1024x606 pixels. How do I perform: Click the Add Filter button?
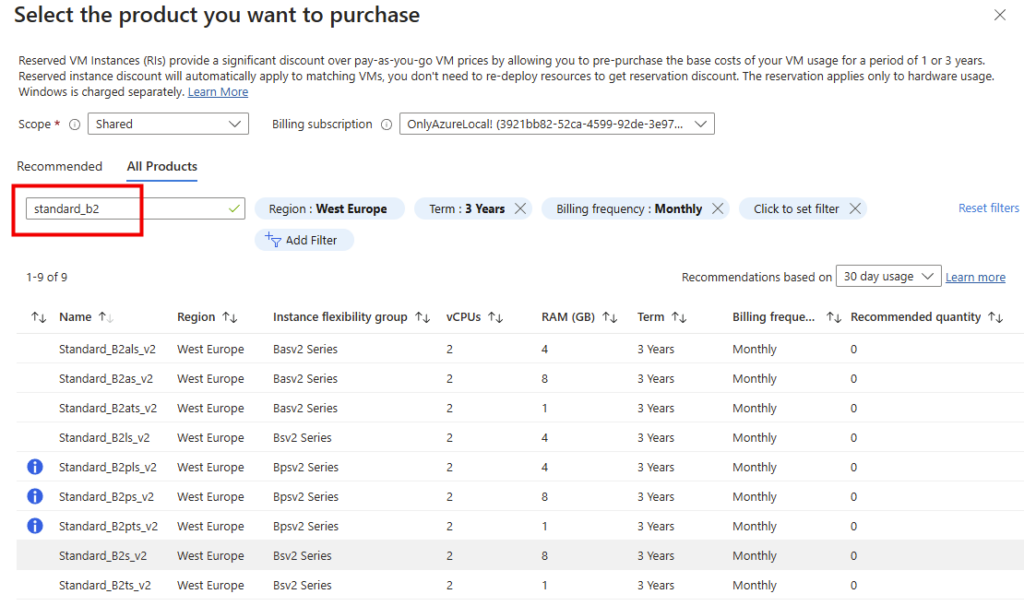(304, 240)
